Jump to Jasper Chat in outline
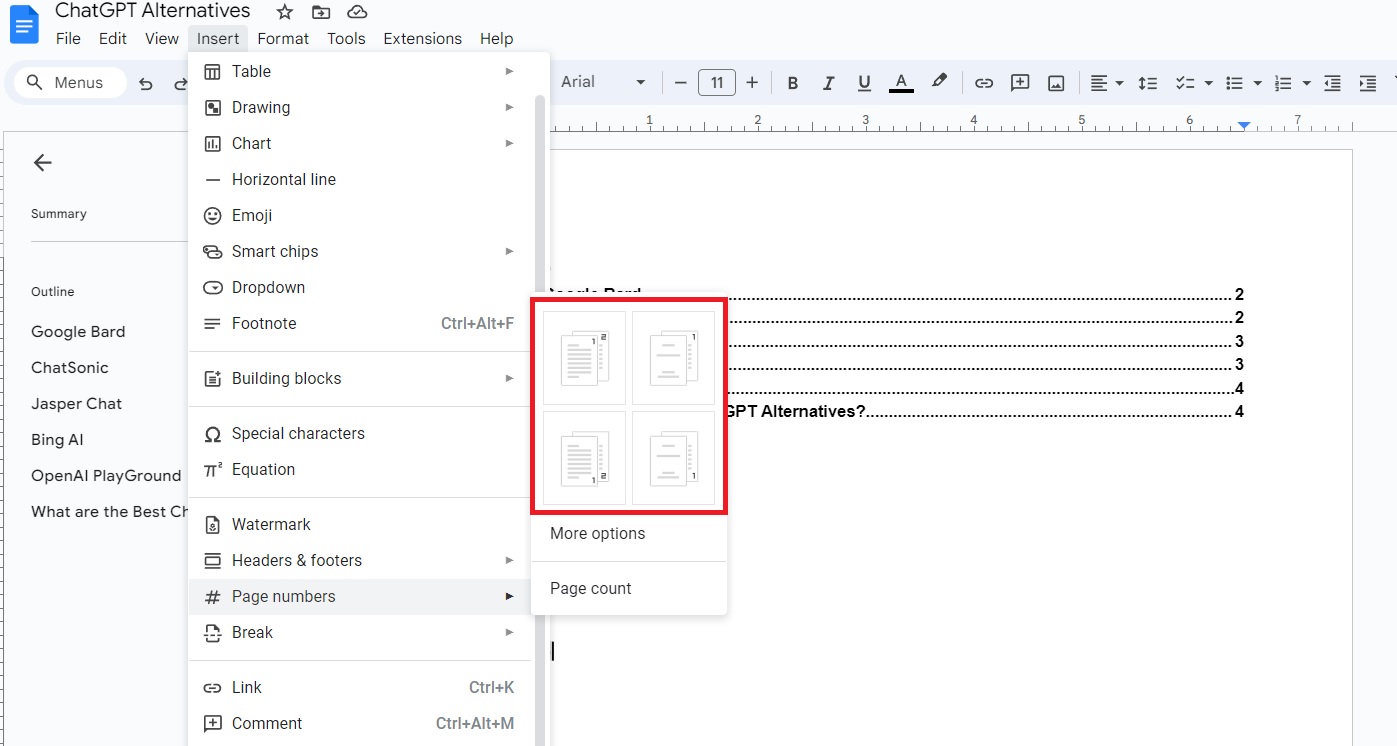The image size is (1397, 746). coord(76,403)
